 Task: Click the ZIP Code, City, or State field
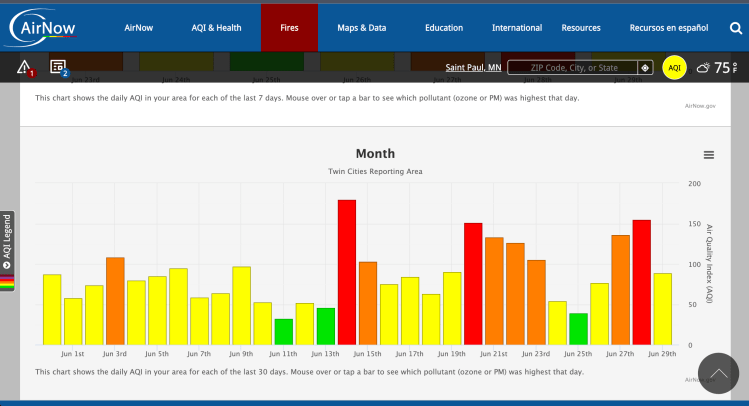click(572, 68)
